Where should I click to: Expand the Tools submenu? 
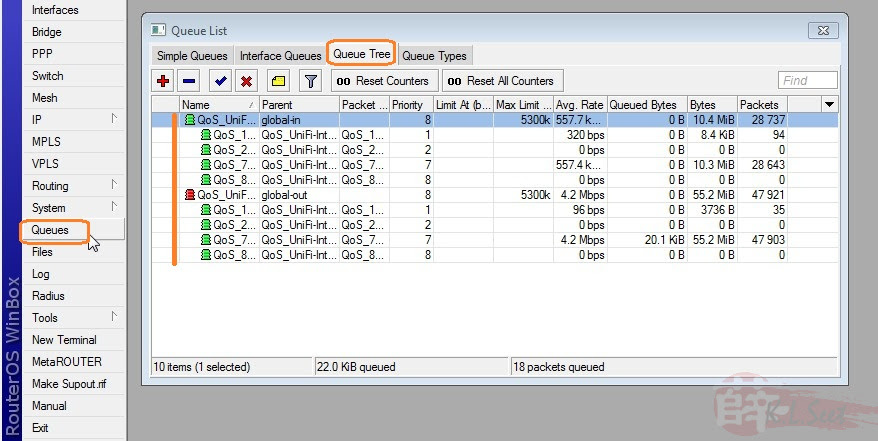coord(73,318)
